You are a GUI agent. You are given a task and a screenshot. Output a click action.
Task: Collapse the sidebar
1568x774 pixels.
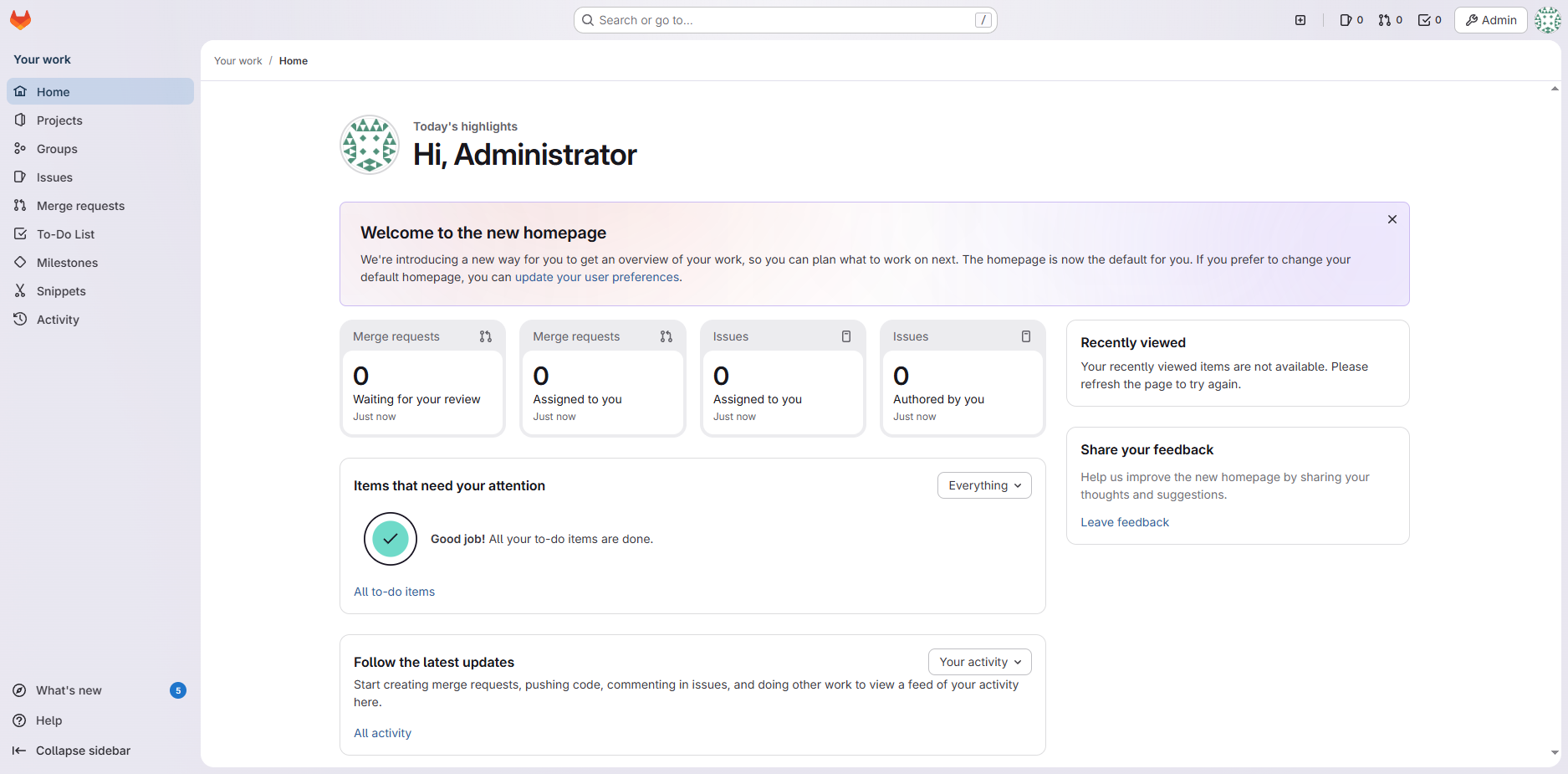(x=83, y=751)
